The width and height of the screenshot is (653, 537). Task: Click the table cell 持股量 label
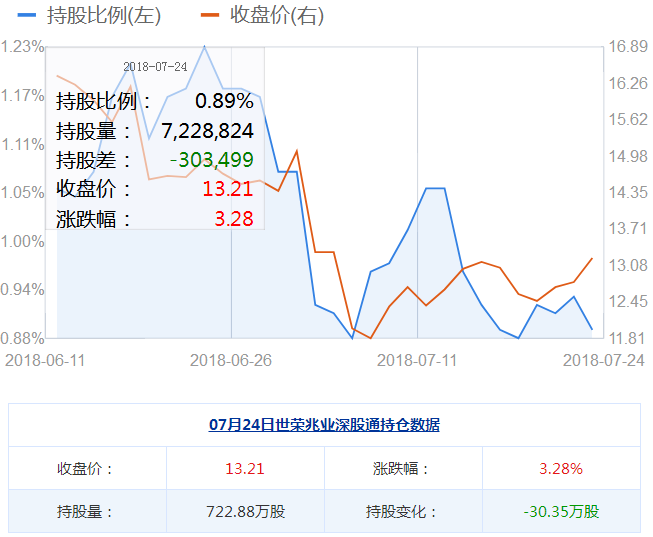[x=85, y=512]
